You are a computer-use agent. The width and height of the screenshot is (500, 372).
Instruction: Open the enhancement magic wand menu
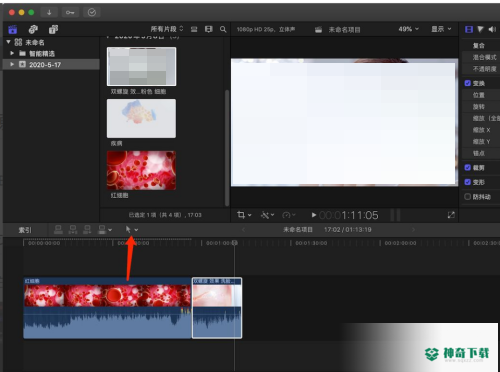(x=267, y=215)
